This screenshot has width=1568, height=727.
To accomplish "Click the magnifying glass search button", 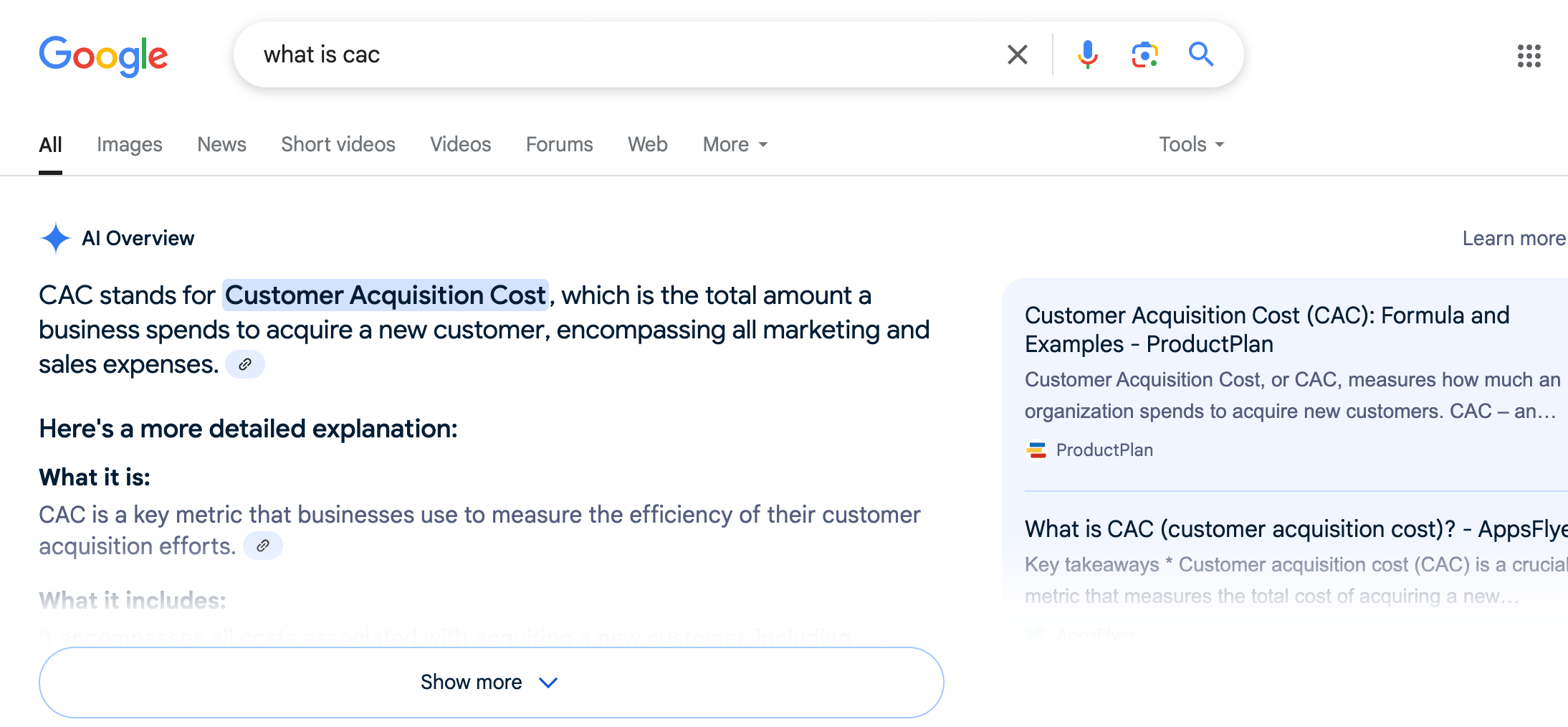I will pyautogui.click(x=1200, y=54).
